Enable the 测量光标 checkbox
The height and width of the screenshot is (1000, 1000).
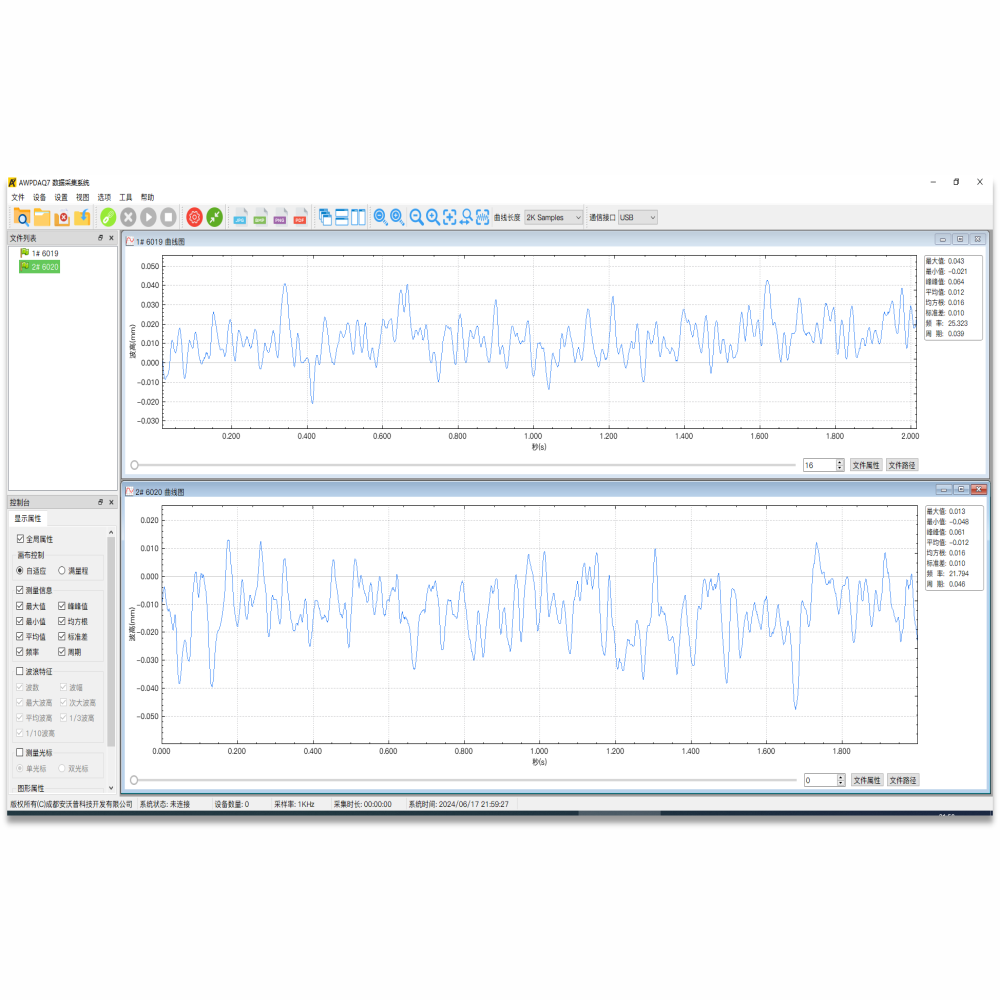click(x=21, y=752)
